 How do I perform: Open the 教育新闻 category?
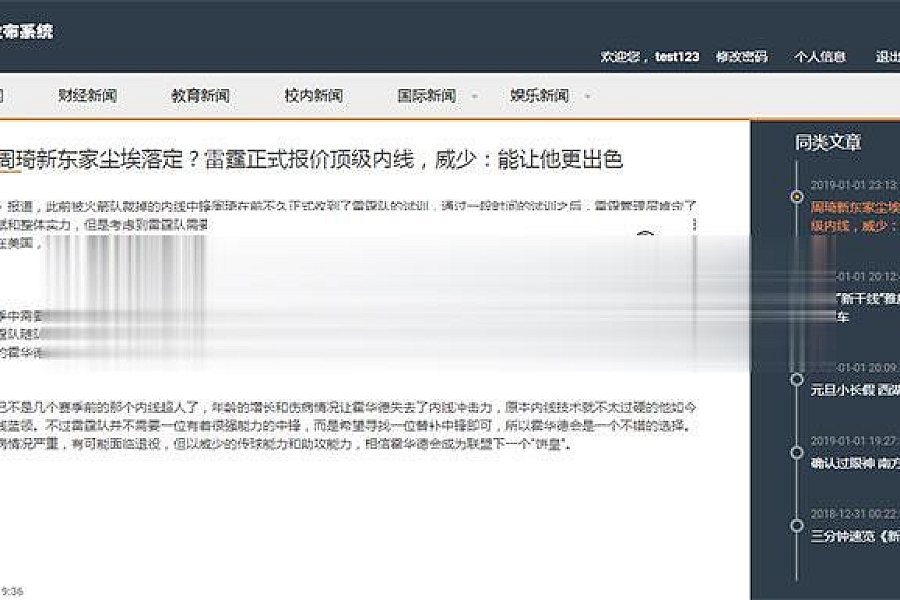[200, 95]
